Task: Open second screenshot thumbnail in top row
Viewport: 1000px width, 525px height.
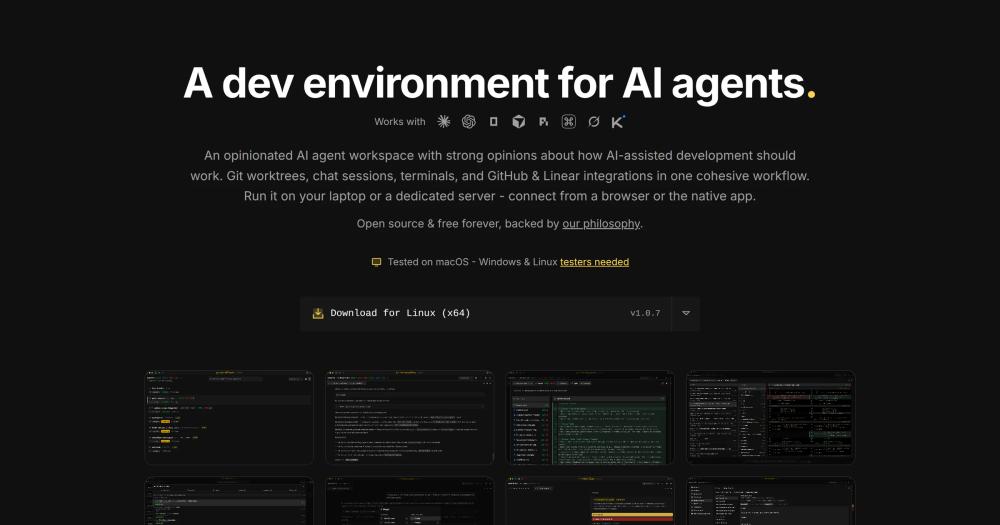Action: coord(409,417)
